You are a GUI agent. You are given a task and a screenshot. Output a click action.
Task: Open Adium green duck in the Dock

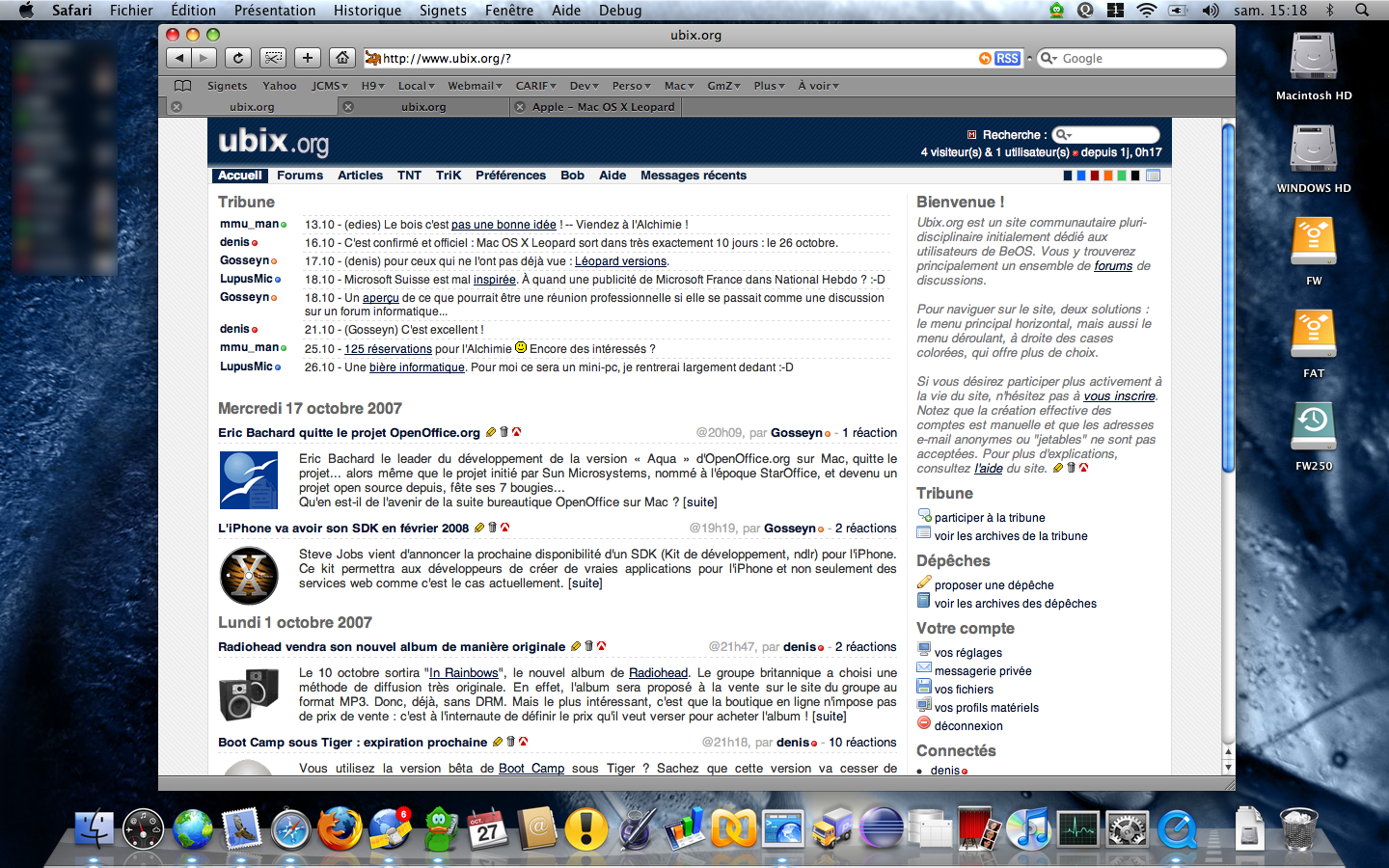[x=440, y=828]
